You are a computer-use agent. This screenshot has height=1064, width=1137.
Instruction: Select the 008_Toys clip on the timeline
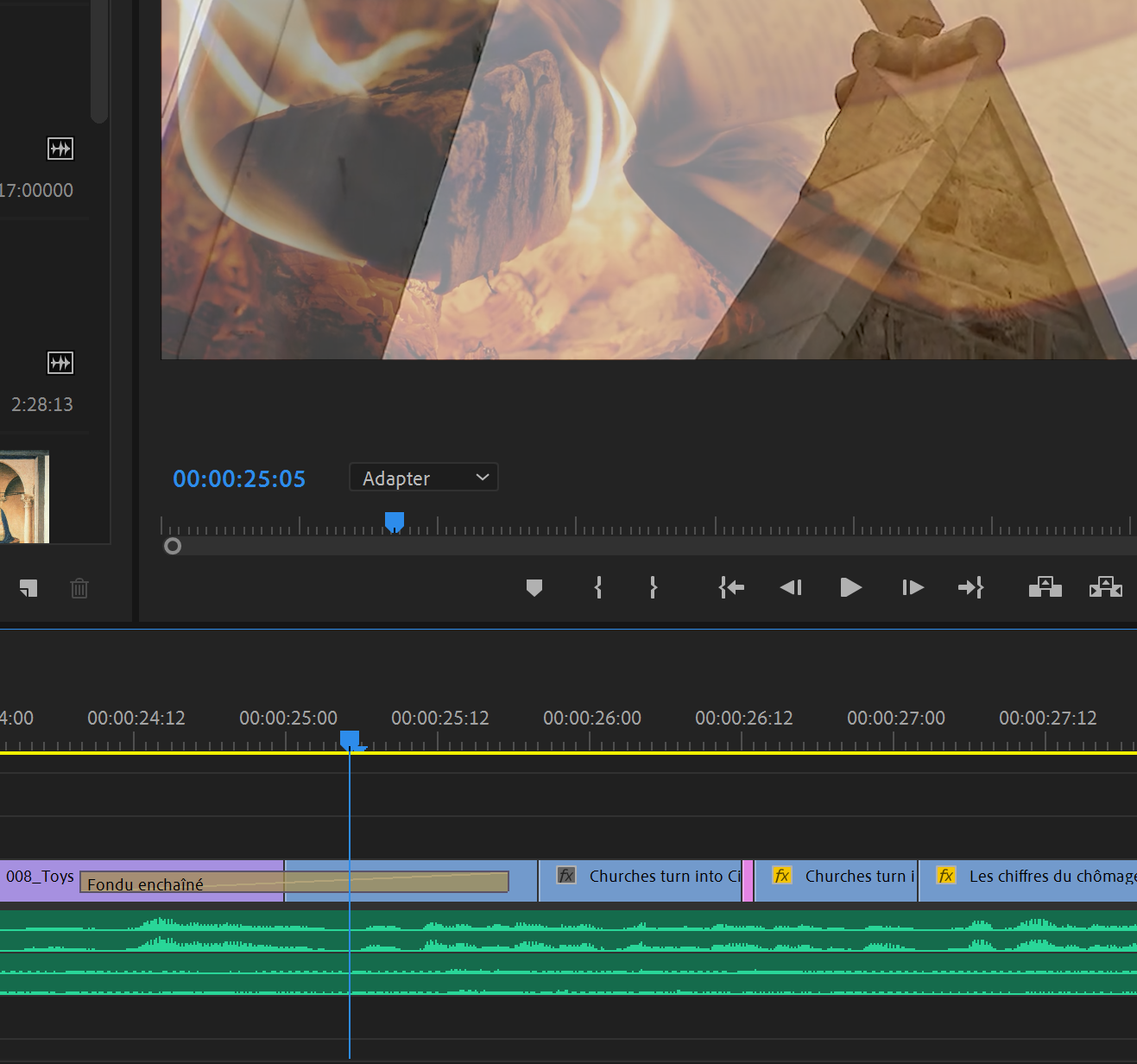(39, 877)
